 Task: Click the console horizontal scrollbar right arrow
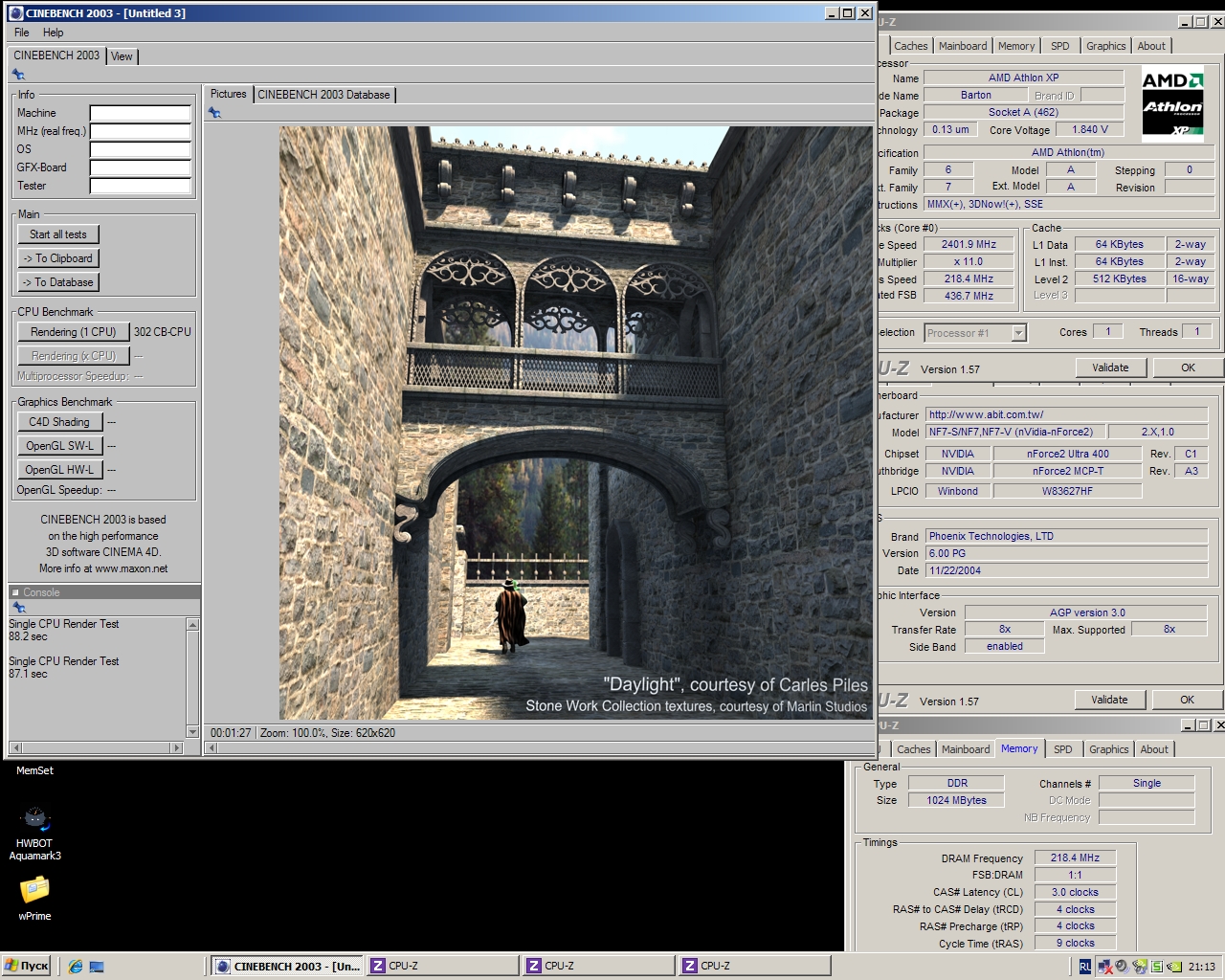tap(177, 747)
